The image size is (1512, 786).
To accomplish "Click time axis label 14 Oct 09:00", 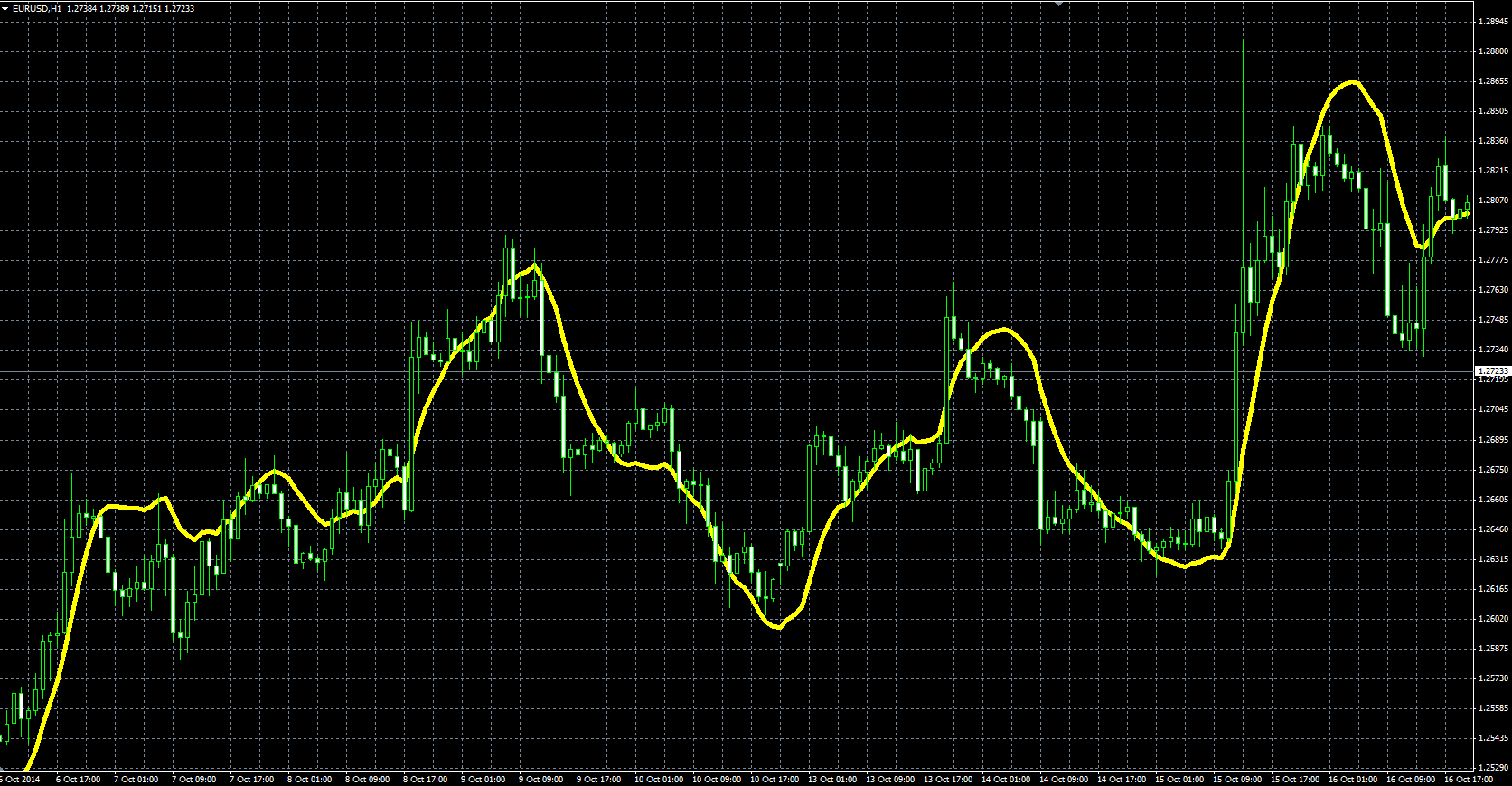I will click(1064, 779).
